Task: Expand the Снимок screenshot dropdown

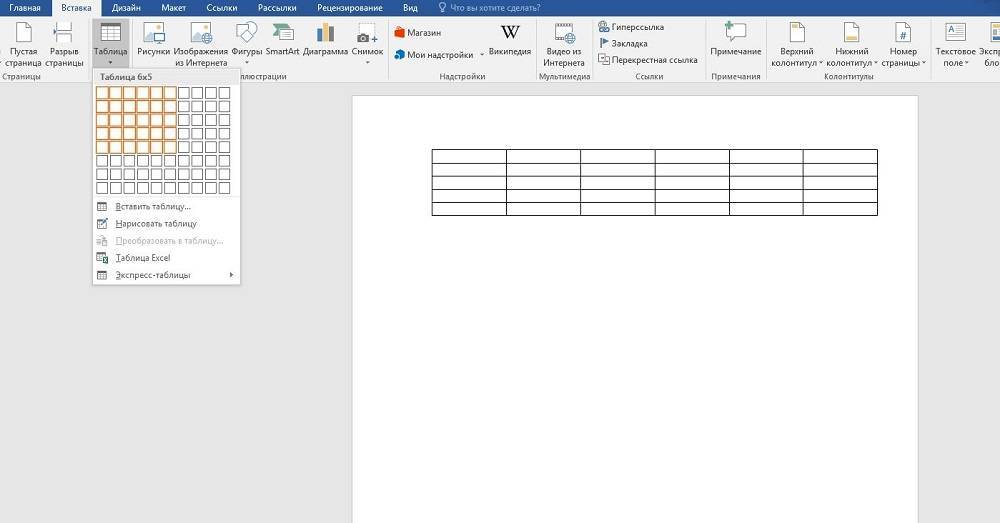Action: (x=368, y=62)
